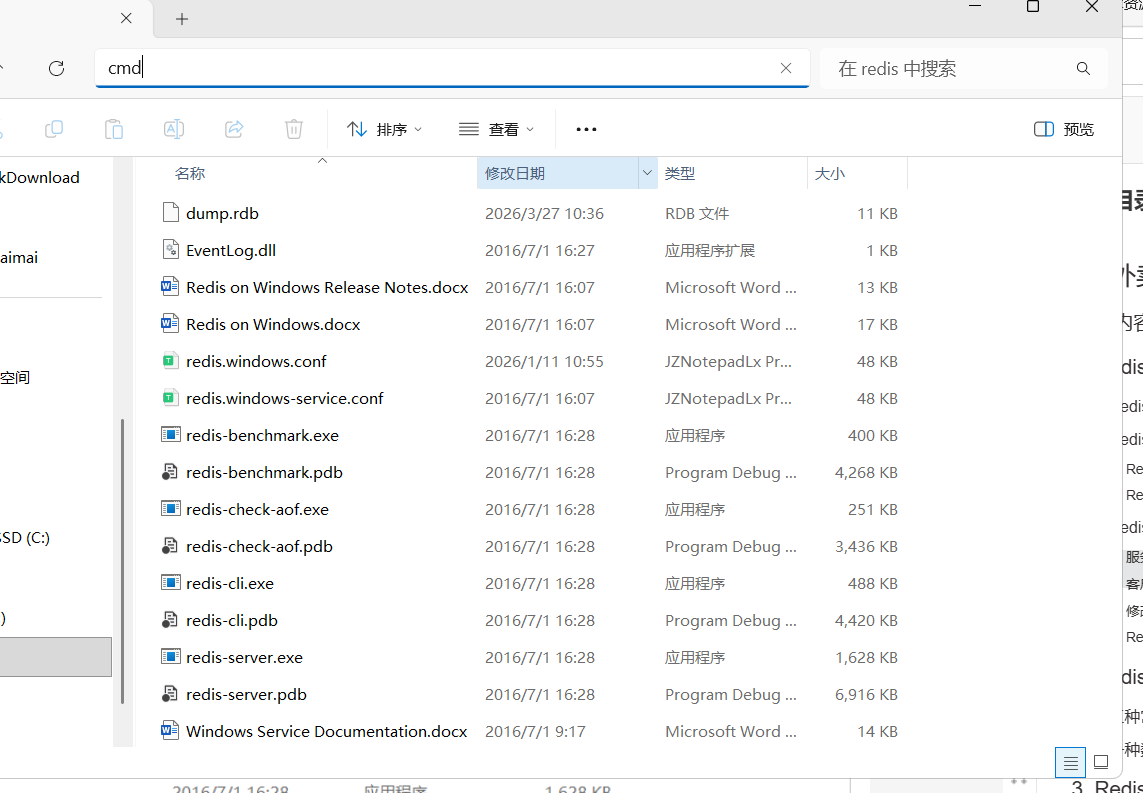Open the 查看 view dropdown
Viewport: 1143px width, 793px height.
496,129
